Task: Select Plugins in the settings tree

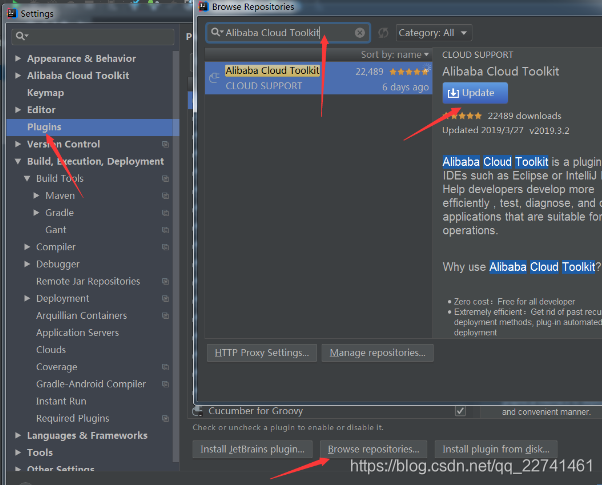Action: tap(93, 127)
